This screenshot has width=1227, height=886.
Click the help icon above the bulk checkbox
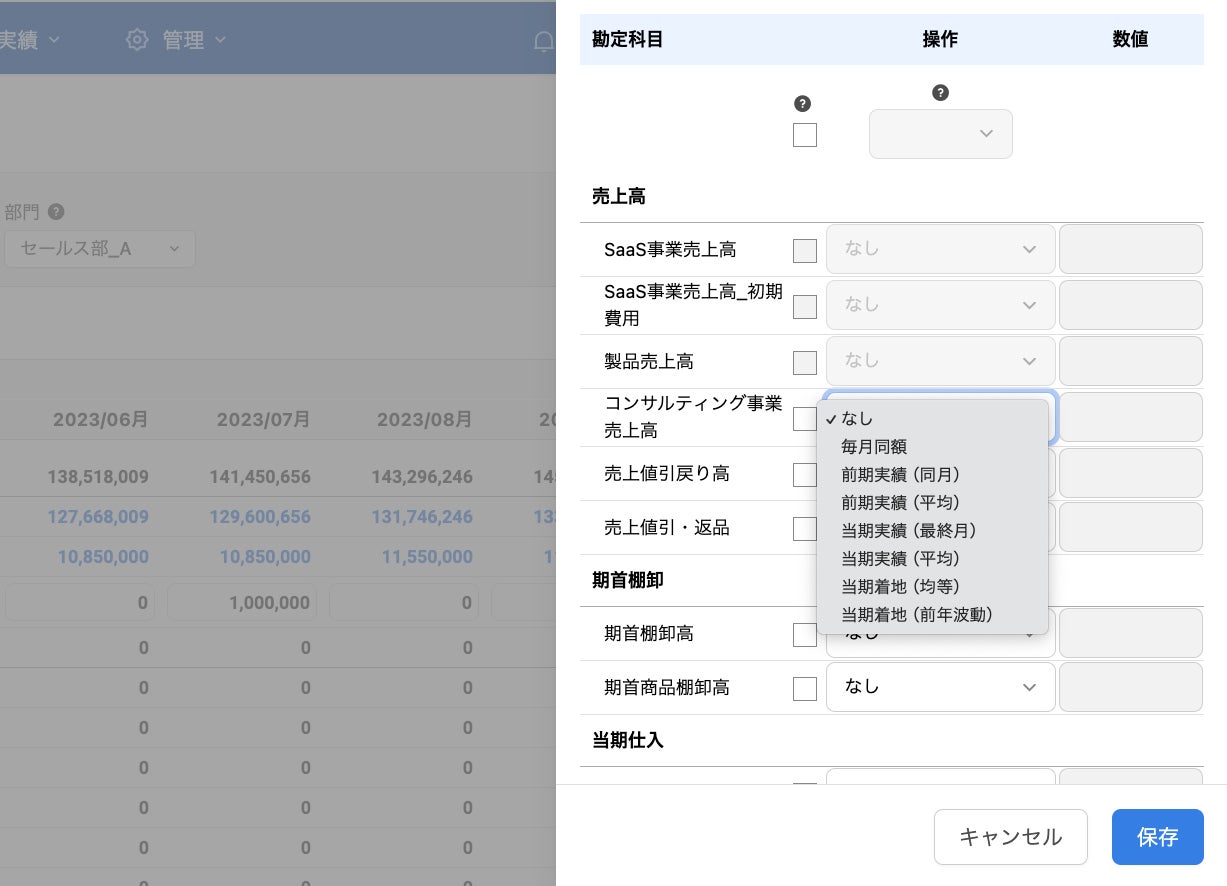point(802,104)
